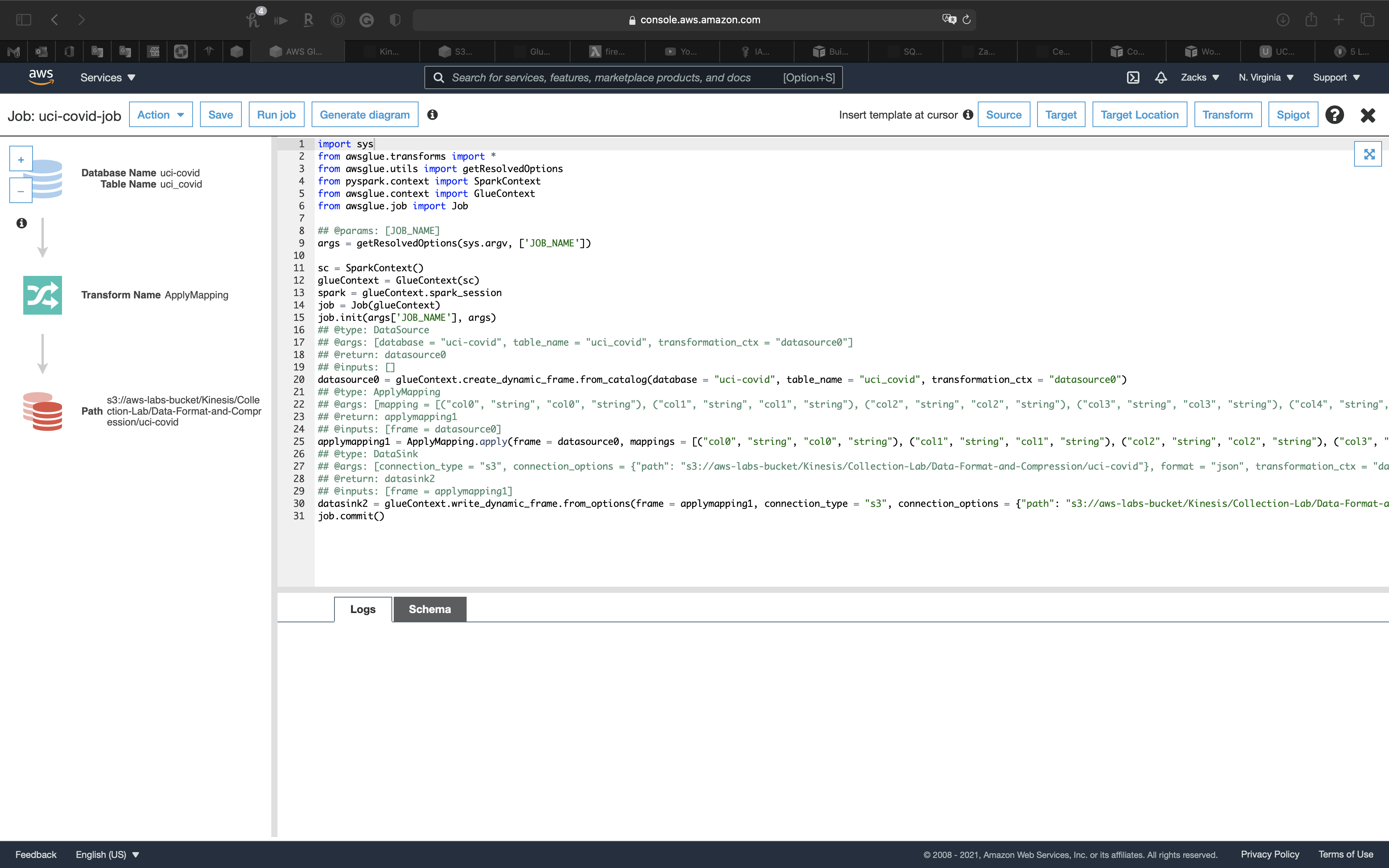The width and height of the screenshot is (1389, 868).
Task: Switch to the Schema tab
Action: (429, 609)
